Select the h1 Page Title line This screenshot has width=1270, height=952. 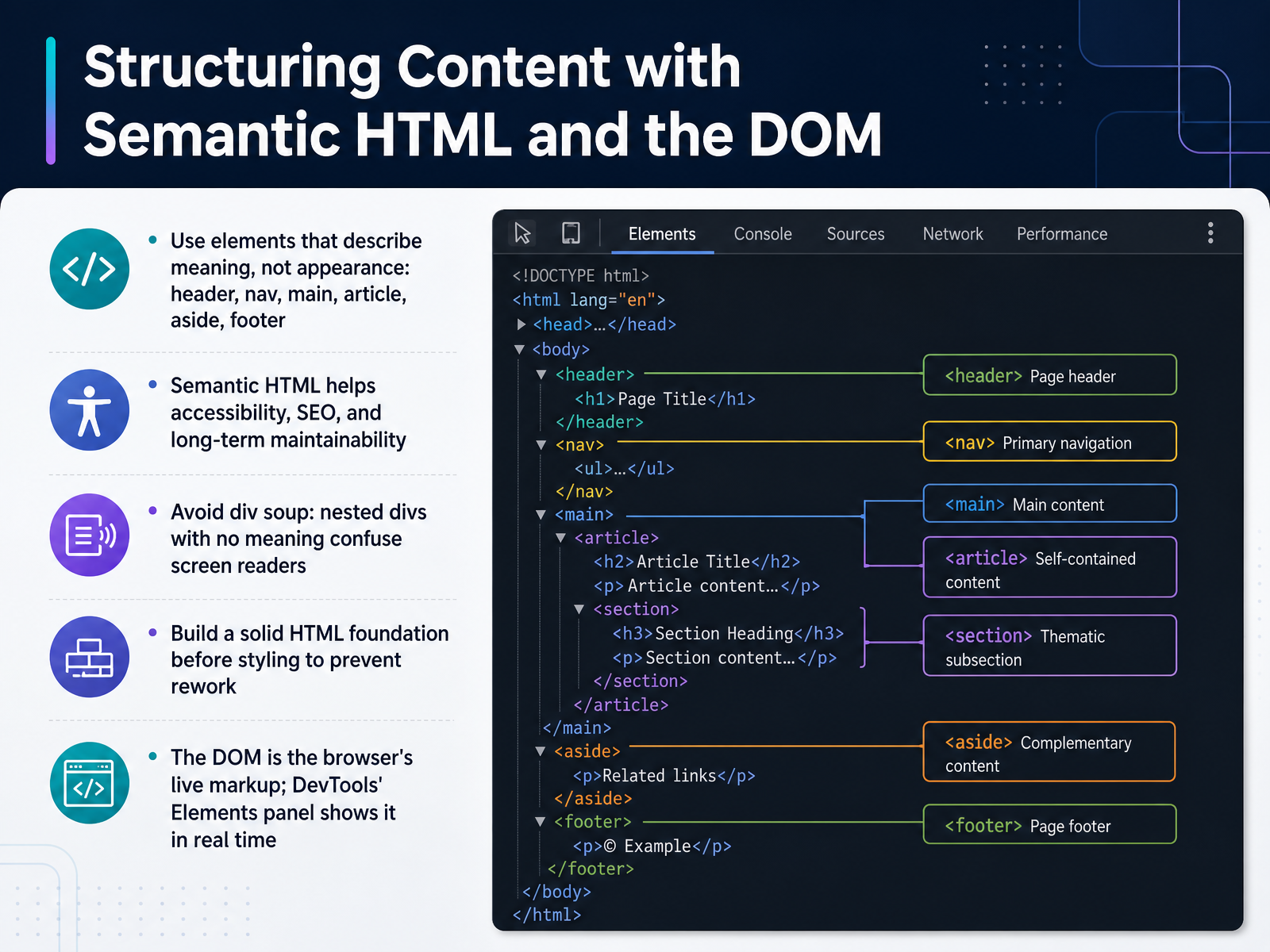[665, 399]
